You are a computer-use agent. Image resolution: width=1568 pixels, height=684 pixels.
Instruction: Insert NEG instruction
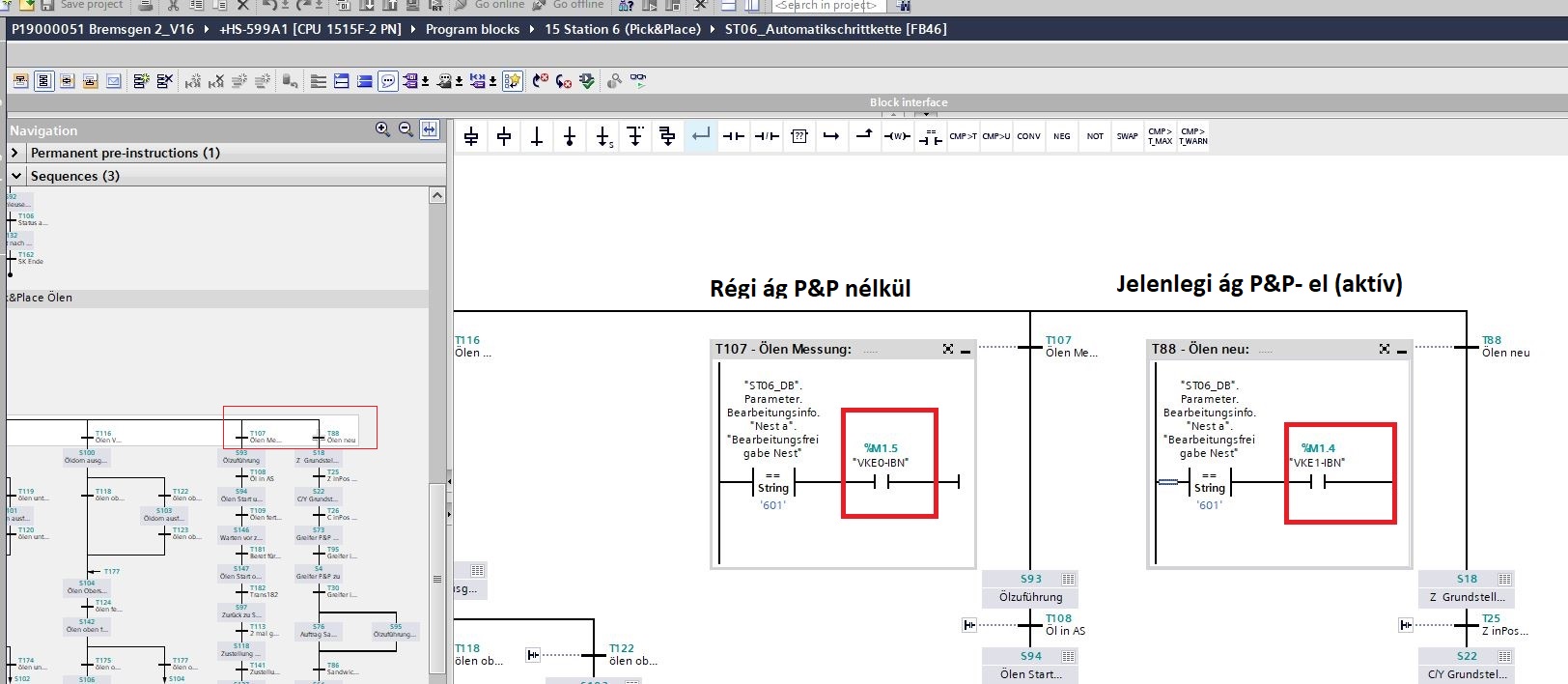pos(1062,136)
